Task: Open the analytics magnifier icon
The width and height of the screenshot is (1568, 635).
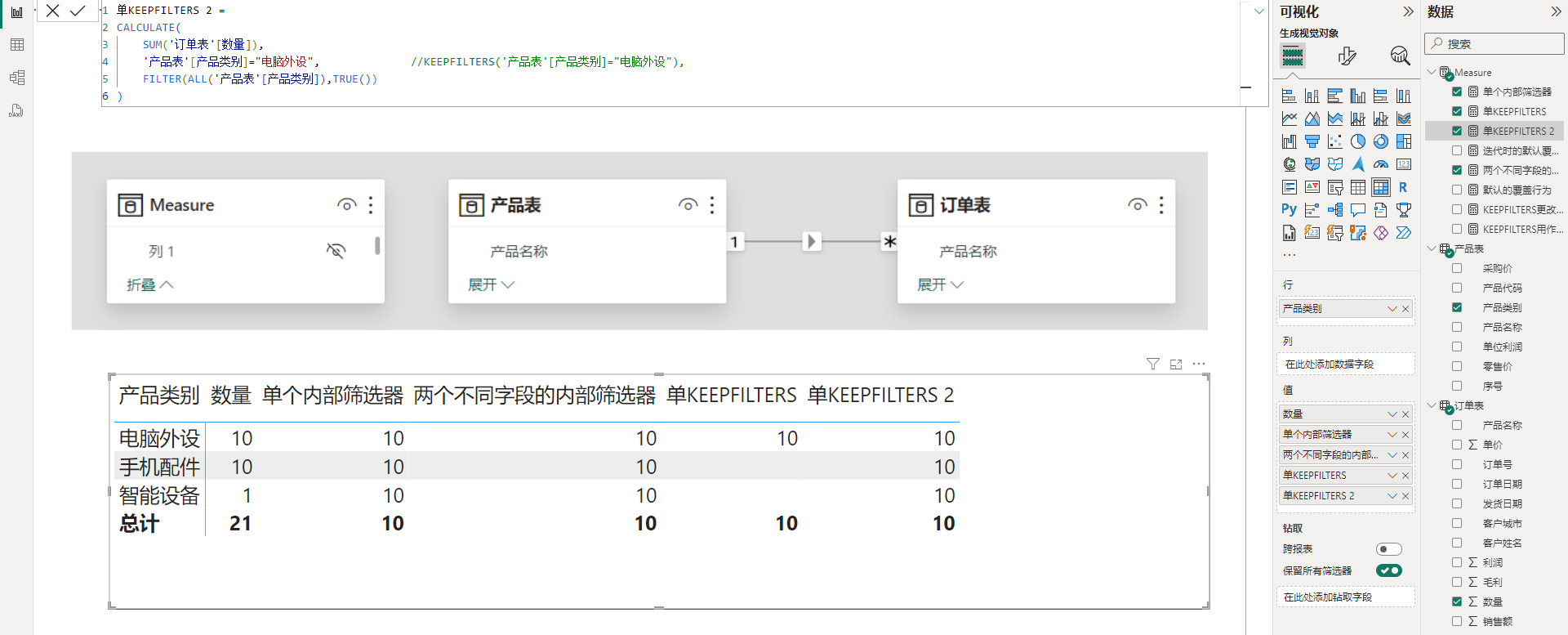Action: [x=1400, y=56]
